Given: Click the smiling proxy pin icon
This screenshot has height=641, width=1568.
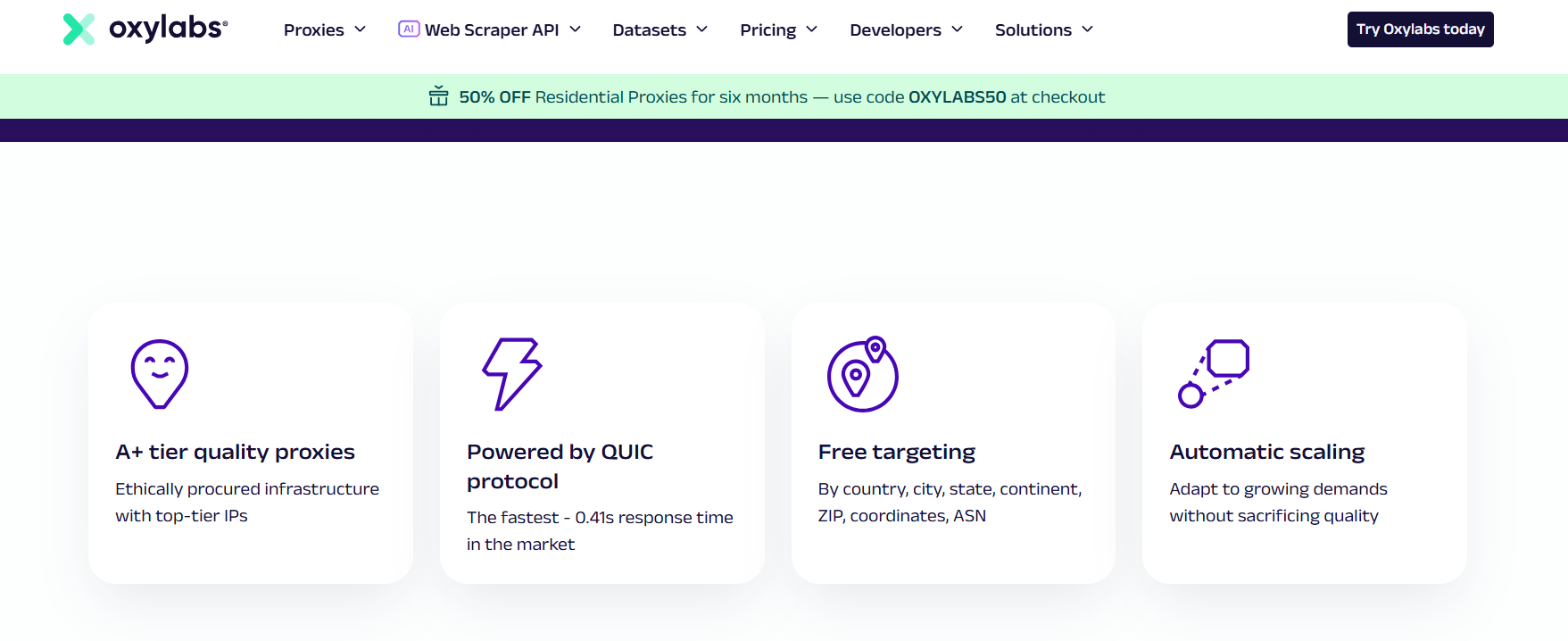Looking at the screenshot, I should click(x=159, y=373).
